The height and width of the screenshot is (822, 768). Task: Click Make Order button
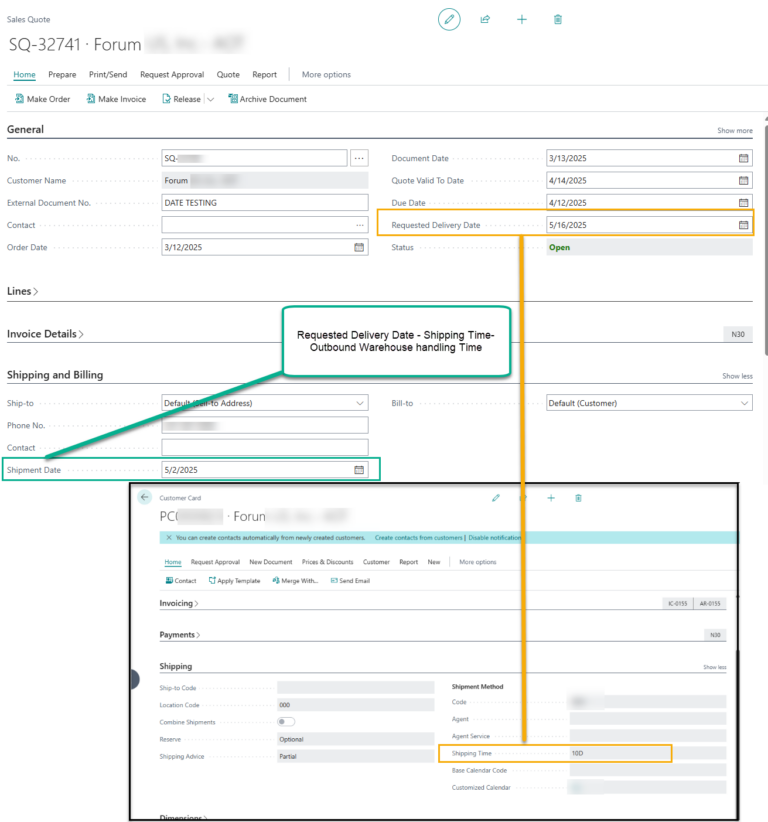coord(42,99)
